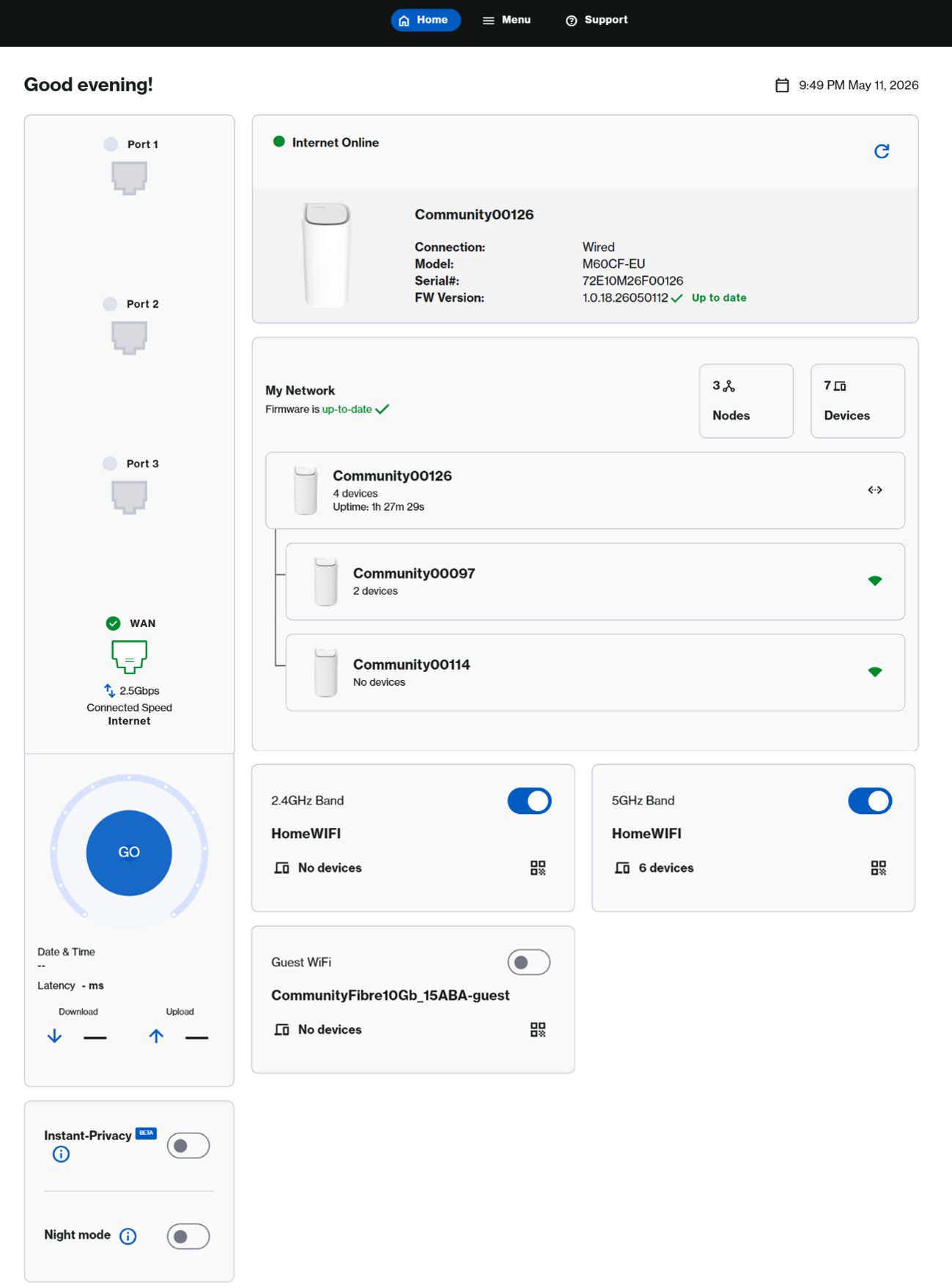The width and height of the screenshot is (952, 1288).
Task: Click the Night mode info icon
Action: (128, 1237)
